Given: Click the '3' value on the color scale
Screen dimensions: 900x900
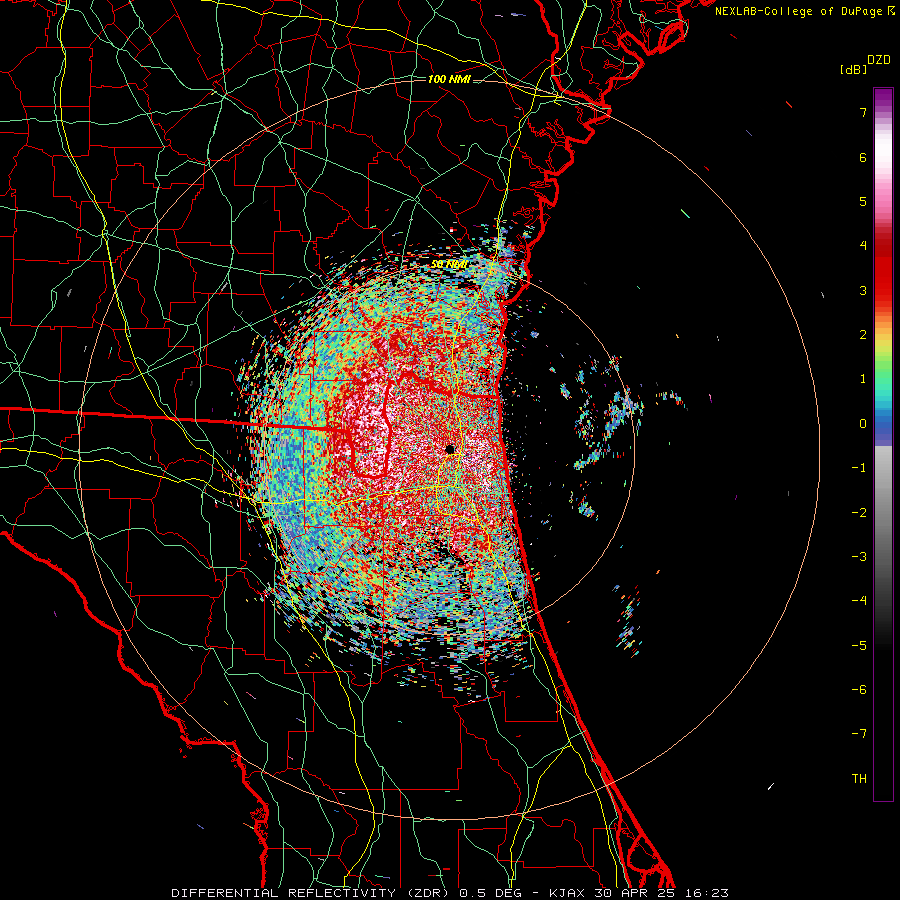Looking at the screenshot, I should click(x=863, y=290).
